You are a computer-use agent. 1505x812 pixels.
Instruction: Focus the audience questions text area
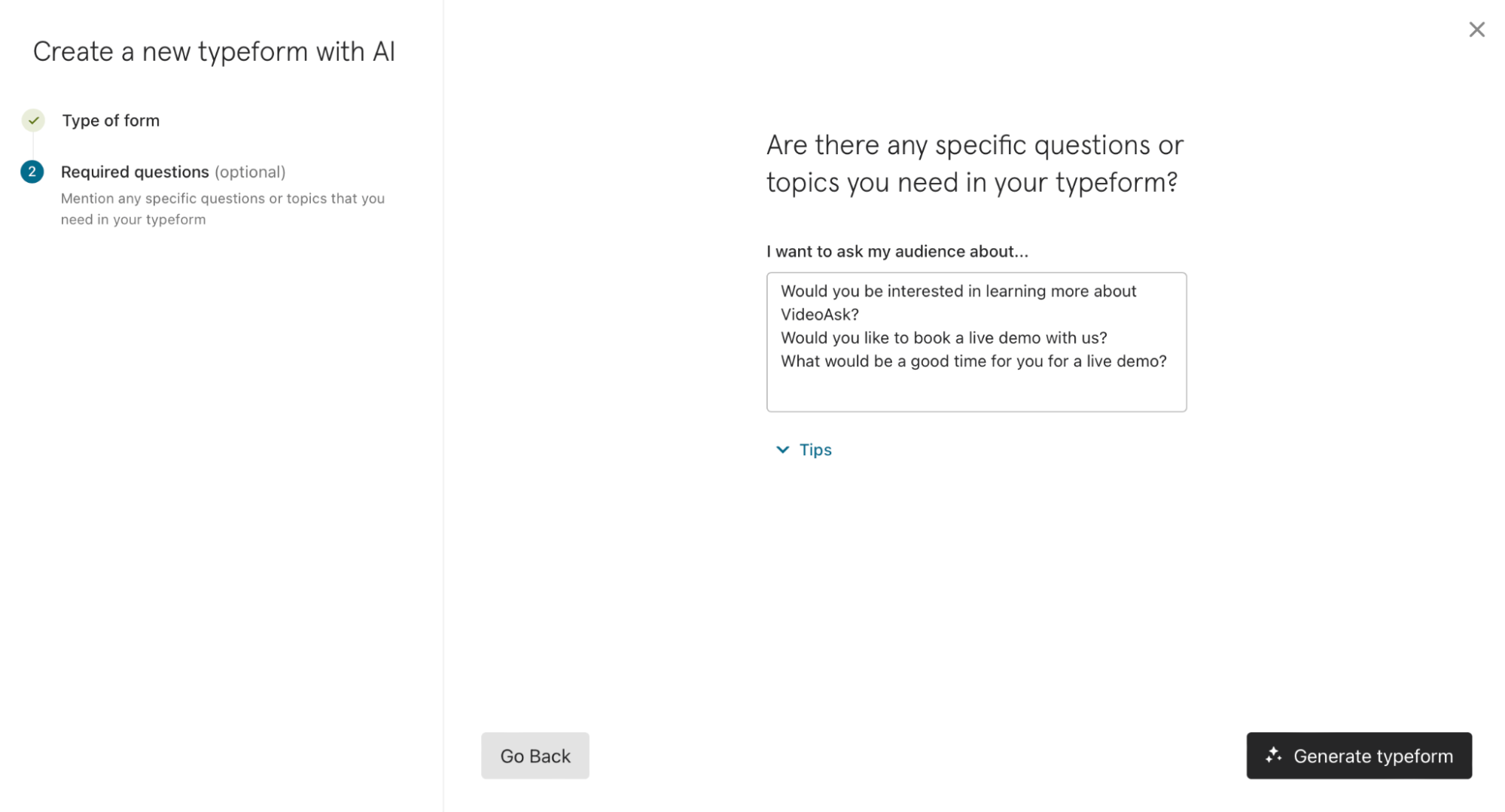point(976,342)
